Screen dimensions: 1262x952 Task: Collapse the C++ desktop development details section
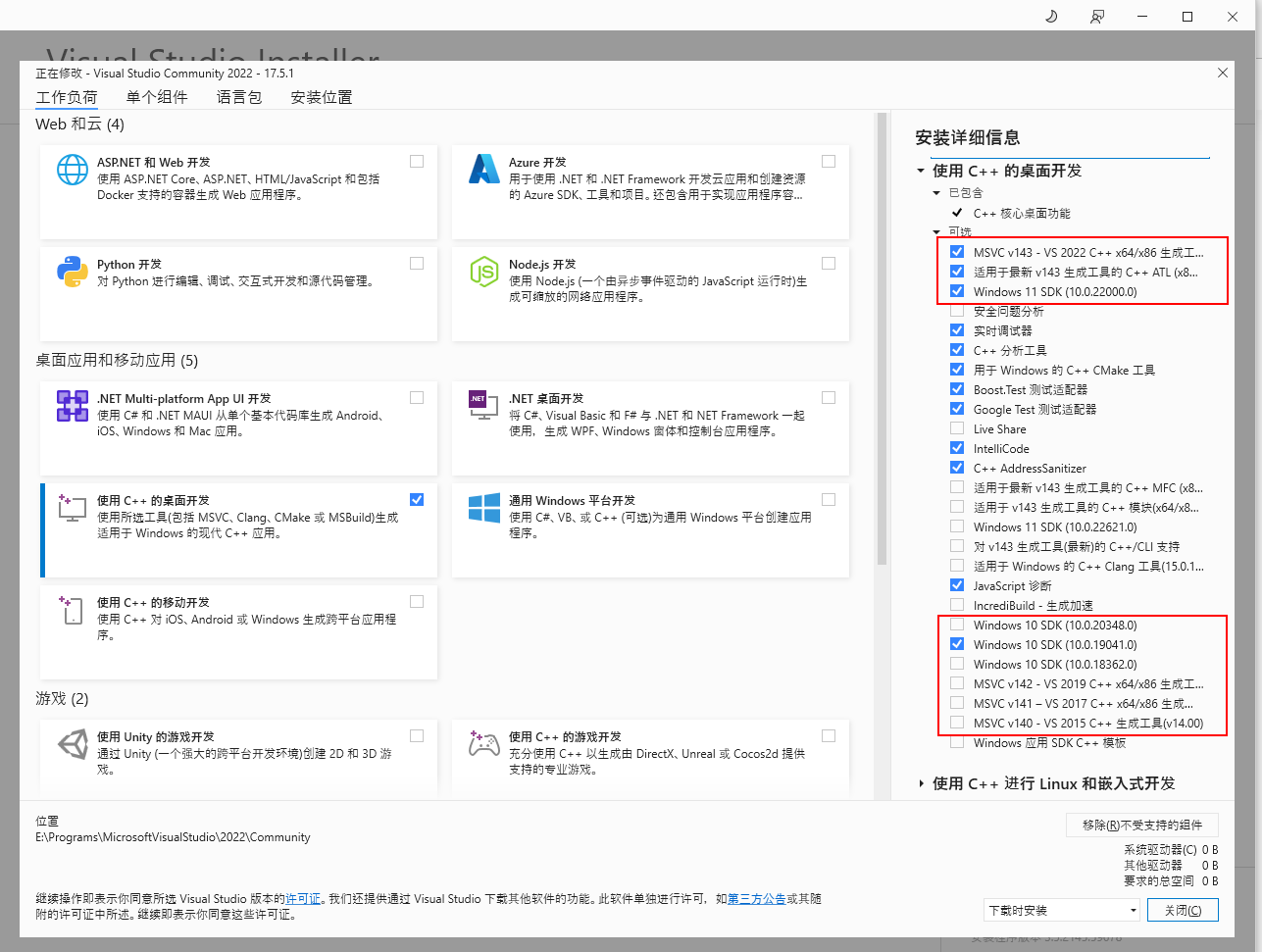click(x=921, y=172)
